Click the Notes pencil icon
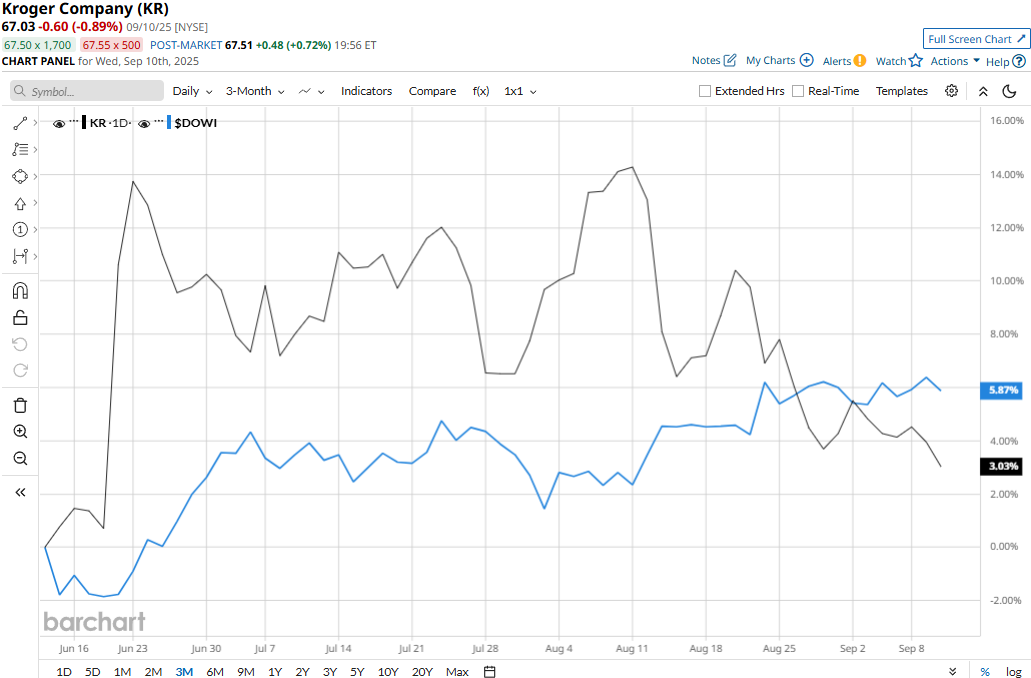This screenshot has width=1031, height=678. 730,61
